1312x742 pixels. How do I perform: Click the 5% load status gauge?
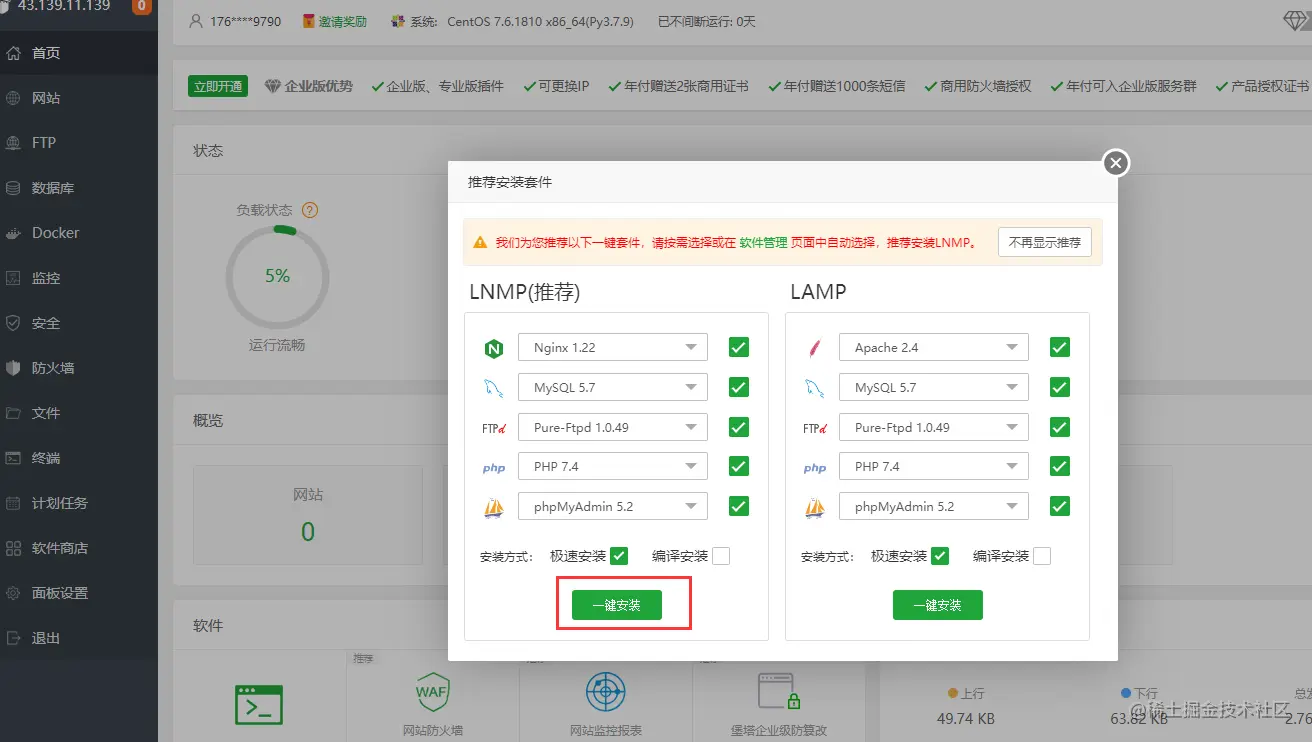277,275
